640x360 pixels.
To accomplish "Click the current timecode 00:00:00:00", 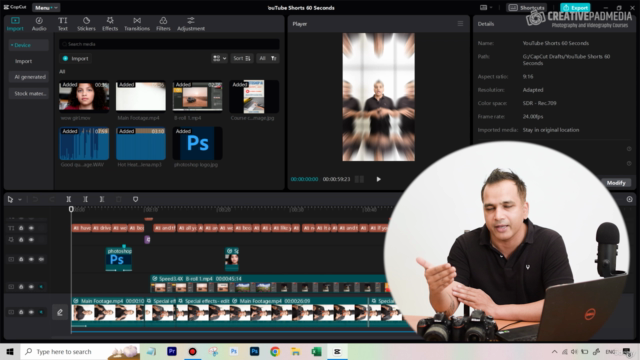I will coord(304,179).
